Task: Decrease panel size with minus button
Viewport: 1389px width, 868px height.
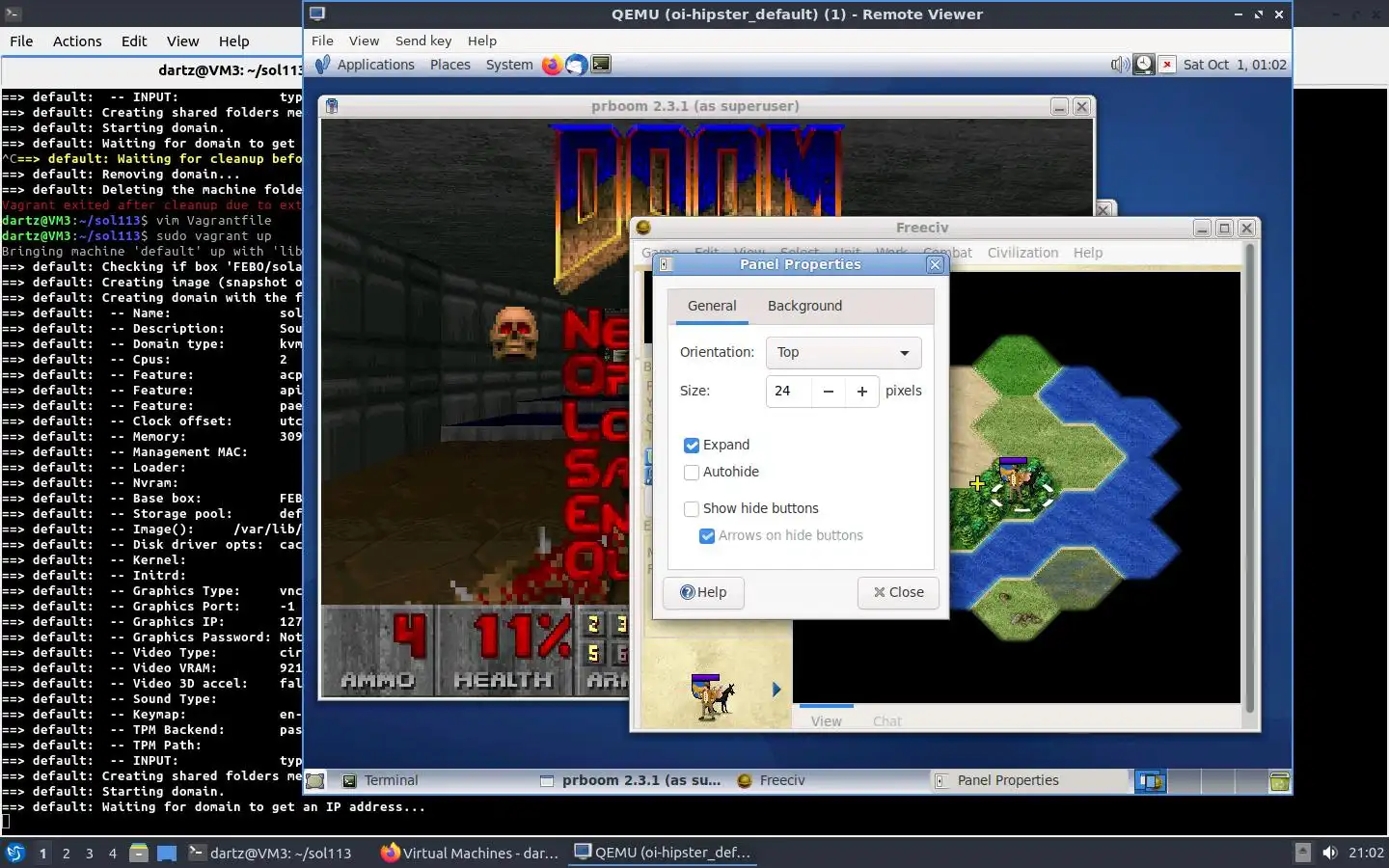Action: (x=828, y=391)
